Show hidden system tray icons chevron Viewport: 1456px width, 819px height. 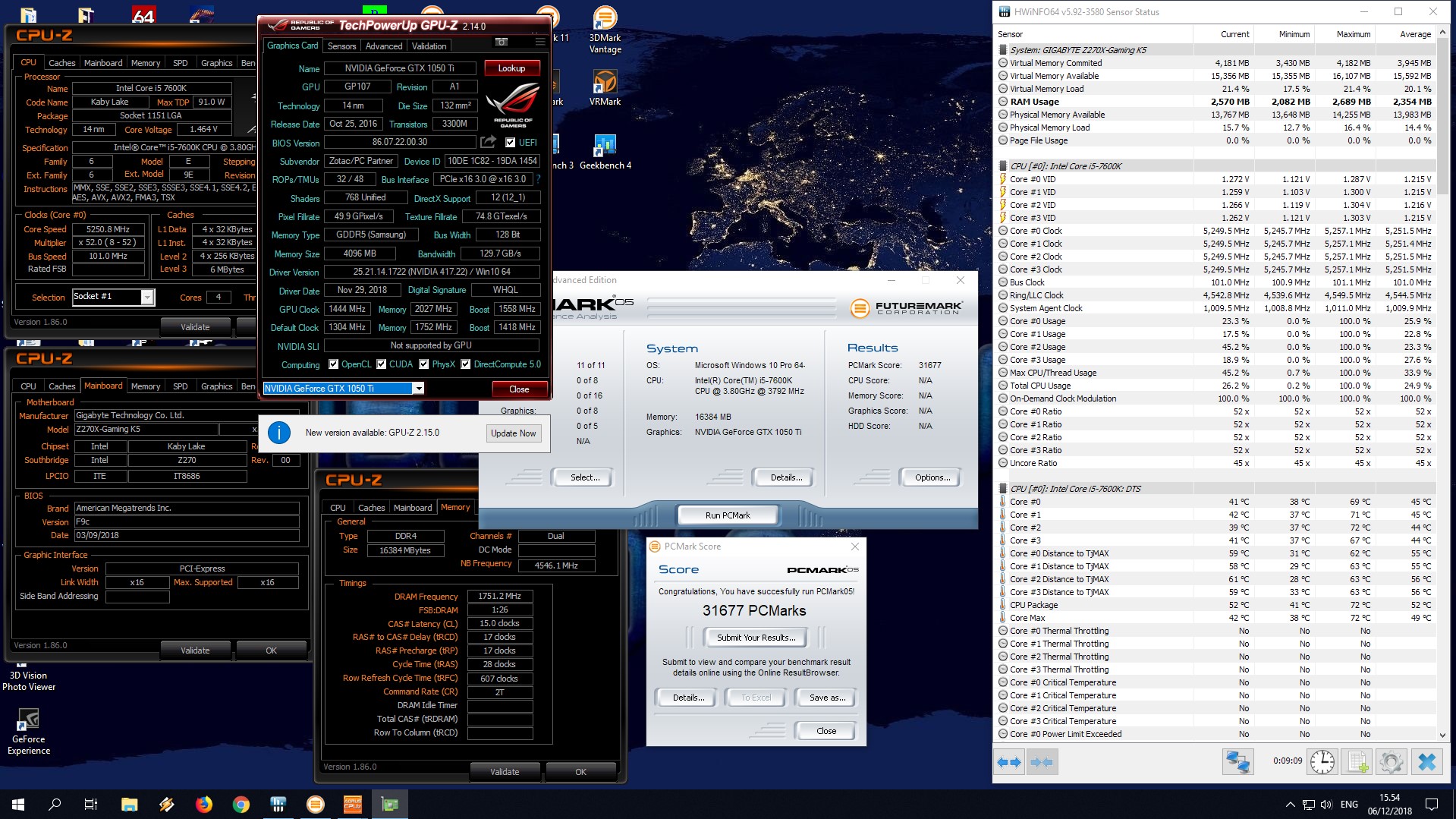[1290, 805]
